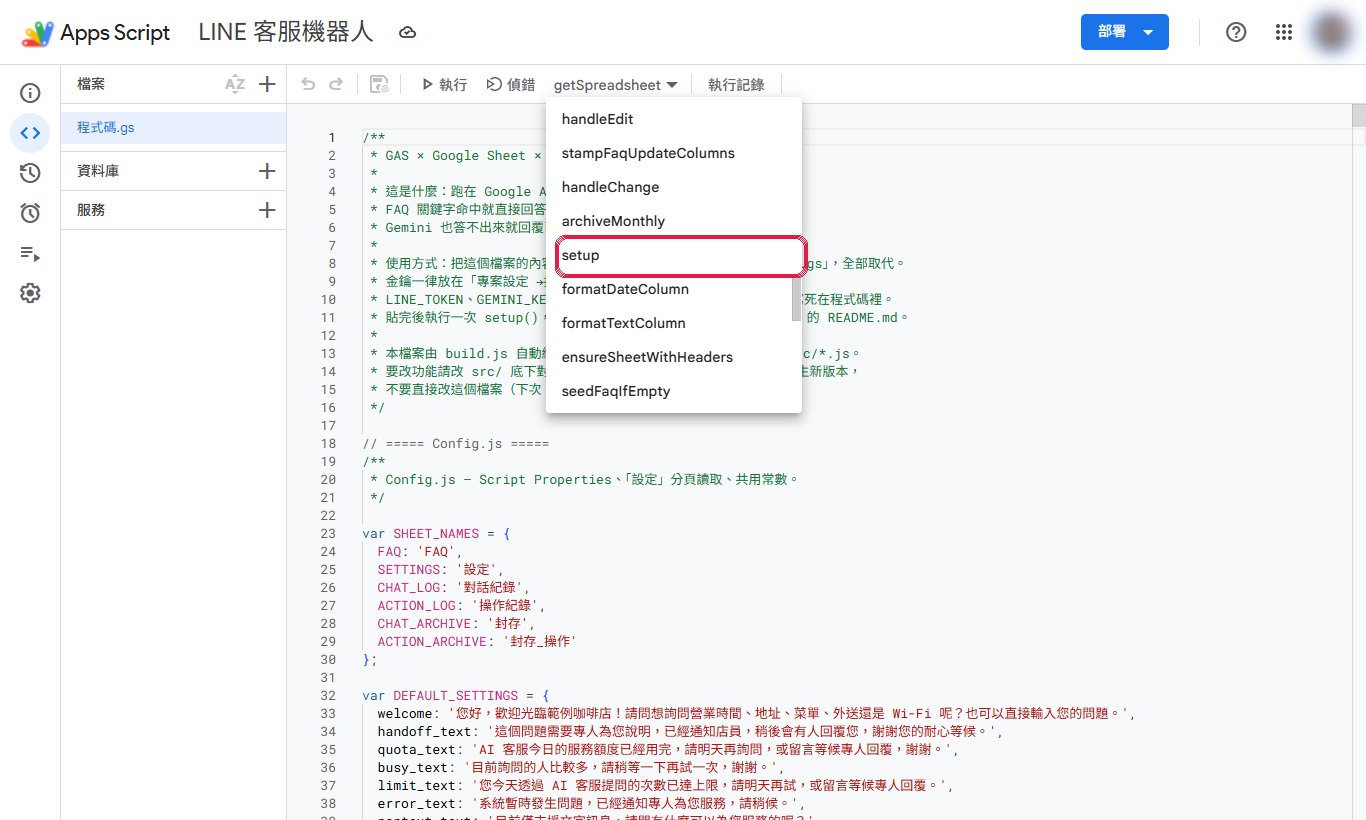
Task: Click the LINE 客服機器人 project title
Action: click(x=286, y=32)
